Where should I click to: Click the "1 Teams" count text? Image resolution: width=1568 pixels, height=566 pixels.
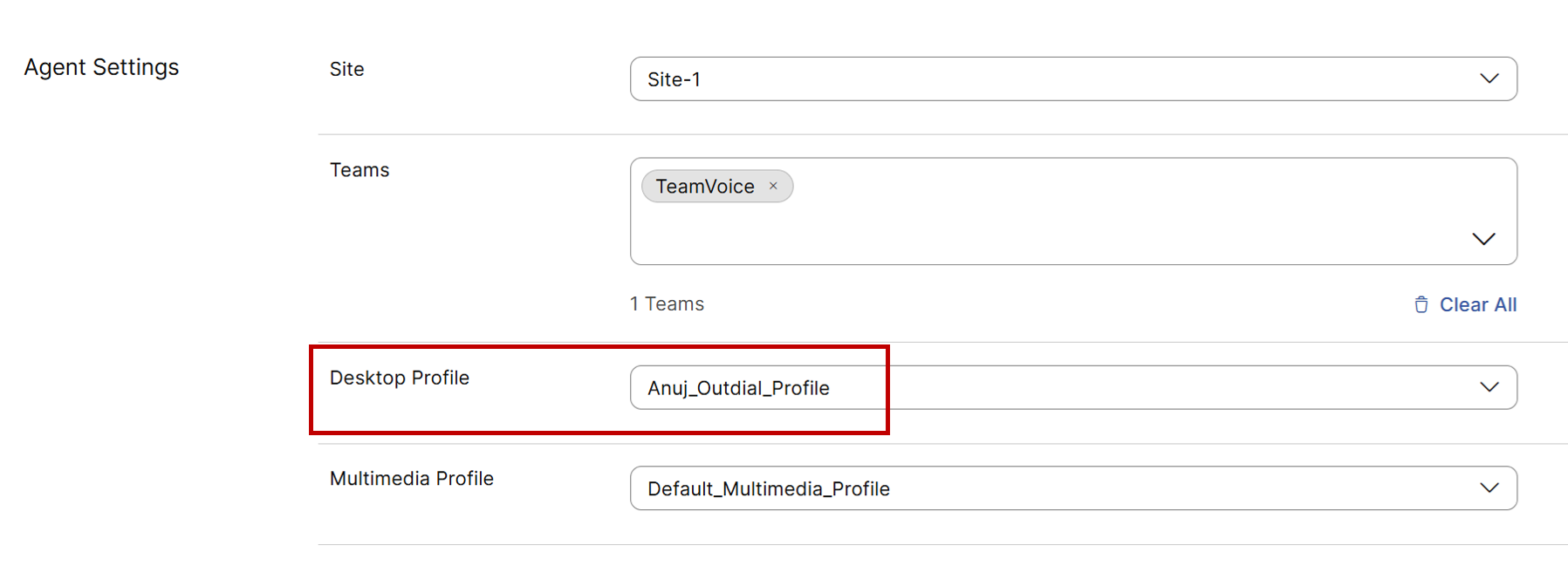(667, 303)
